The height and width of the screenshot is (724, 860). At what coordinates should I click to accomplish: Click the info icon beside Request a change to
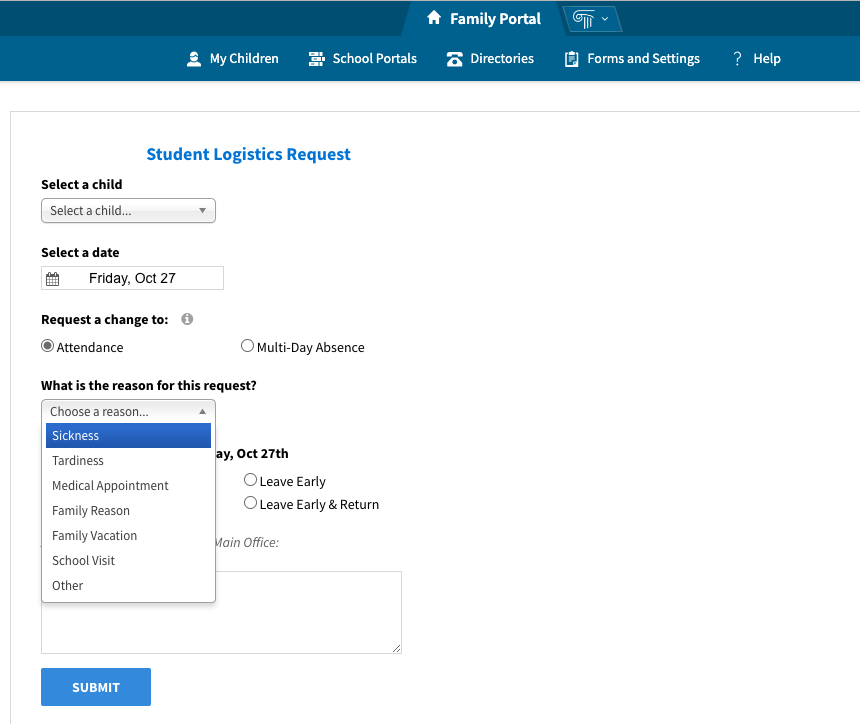click(187, 319)
